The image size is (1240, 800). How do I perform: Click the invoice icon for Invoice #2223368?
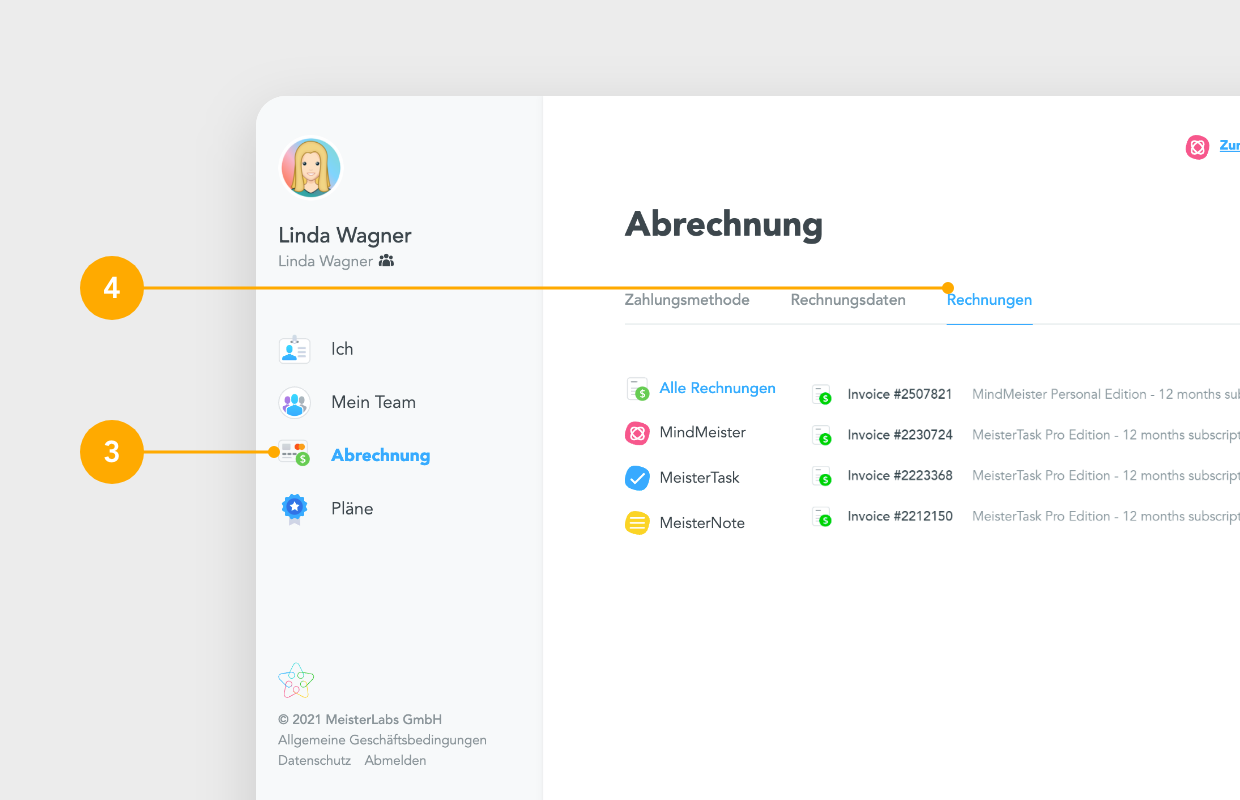pos(822,476)
